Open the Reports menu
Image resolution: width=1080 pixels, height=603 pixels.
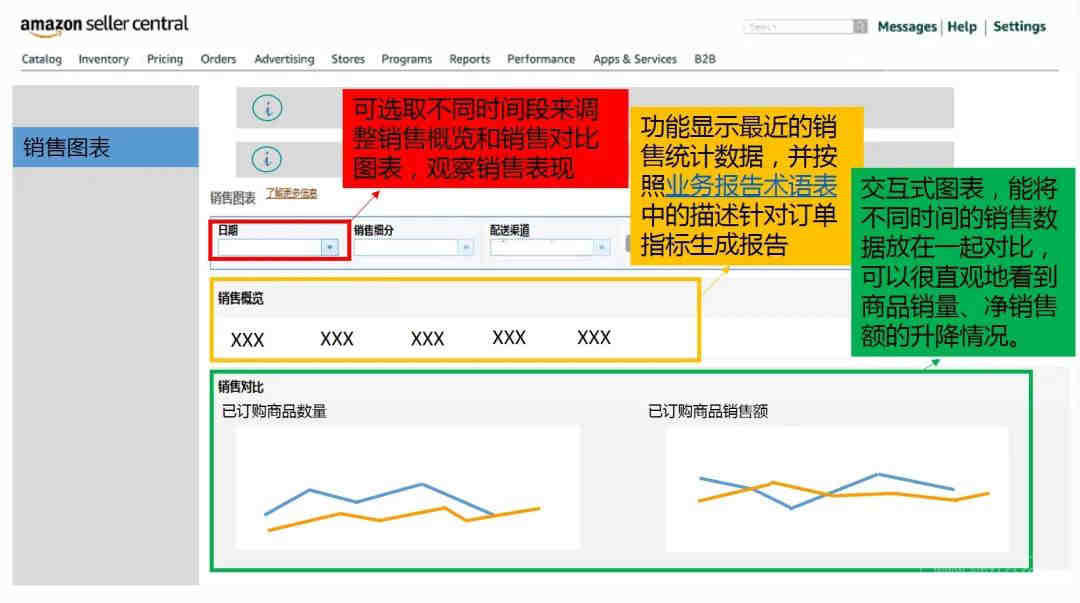coord(470,59)
